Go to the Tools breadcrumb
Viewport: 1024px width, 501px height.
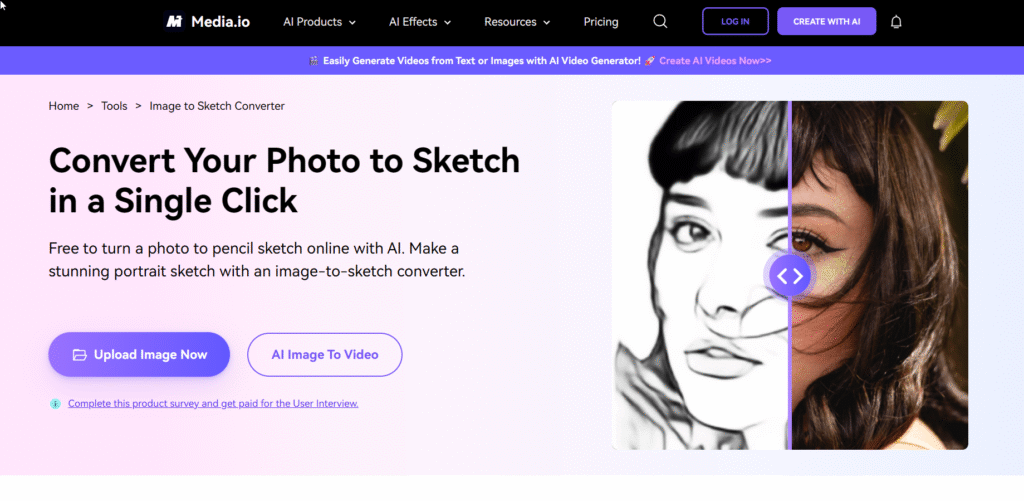click(x=114, y=106)
